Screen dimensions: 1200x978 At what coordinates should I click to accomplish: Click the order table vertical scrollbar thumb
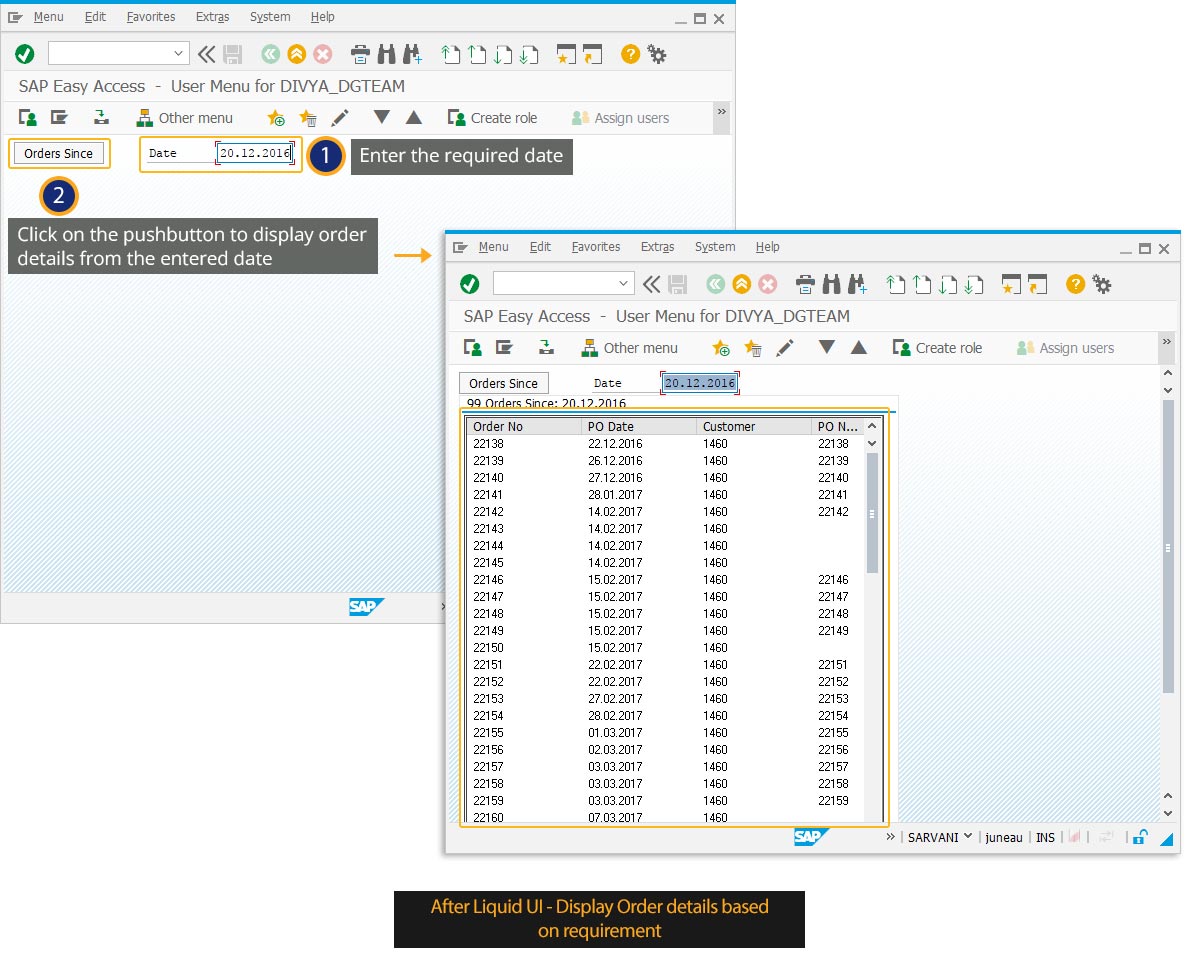click(872, 513)
